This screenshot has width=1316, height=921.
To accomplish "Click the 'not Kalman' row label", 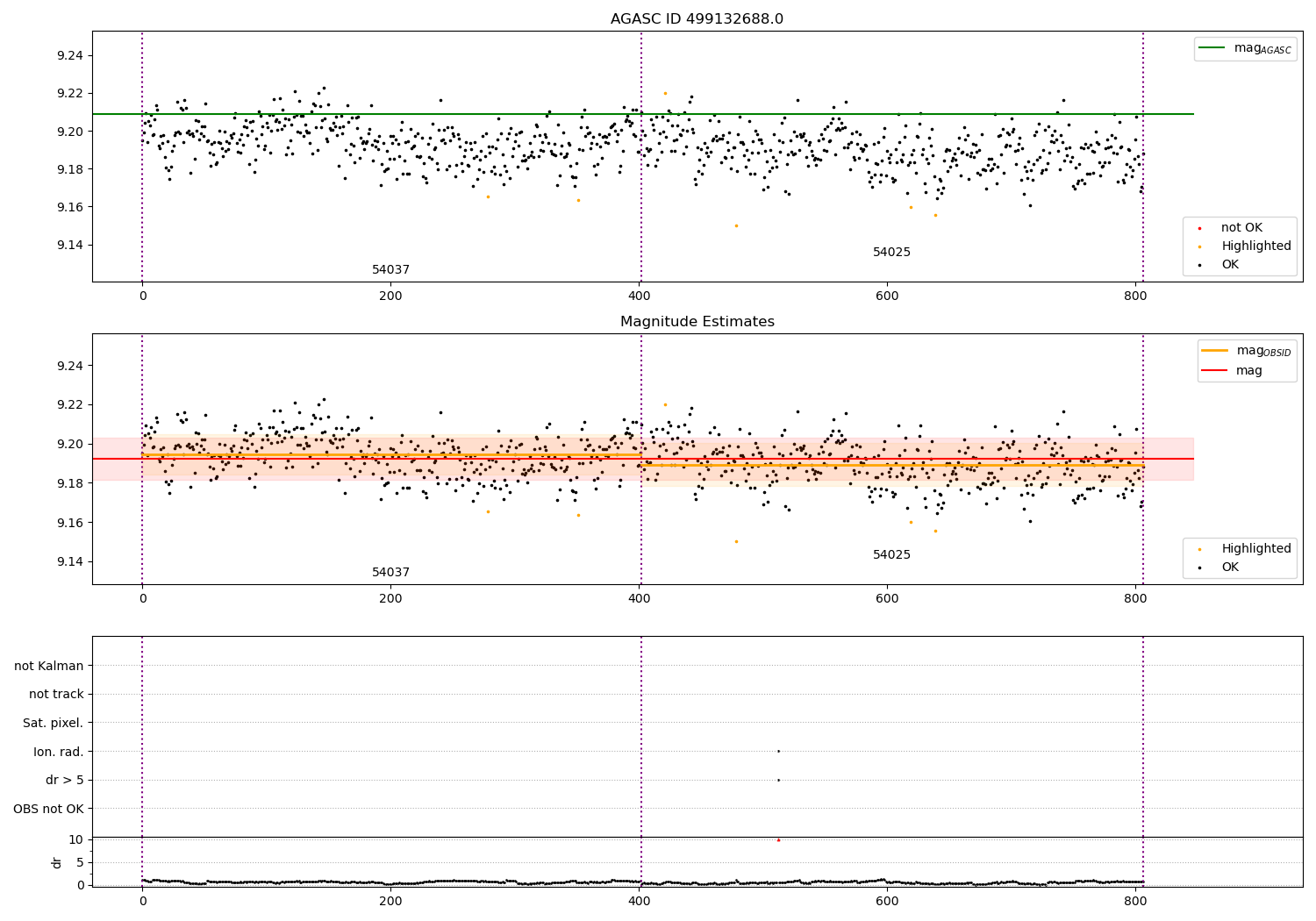I will tap(49, 666).
